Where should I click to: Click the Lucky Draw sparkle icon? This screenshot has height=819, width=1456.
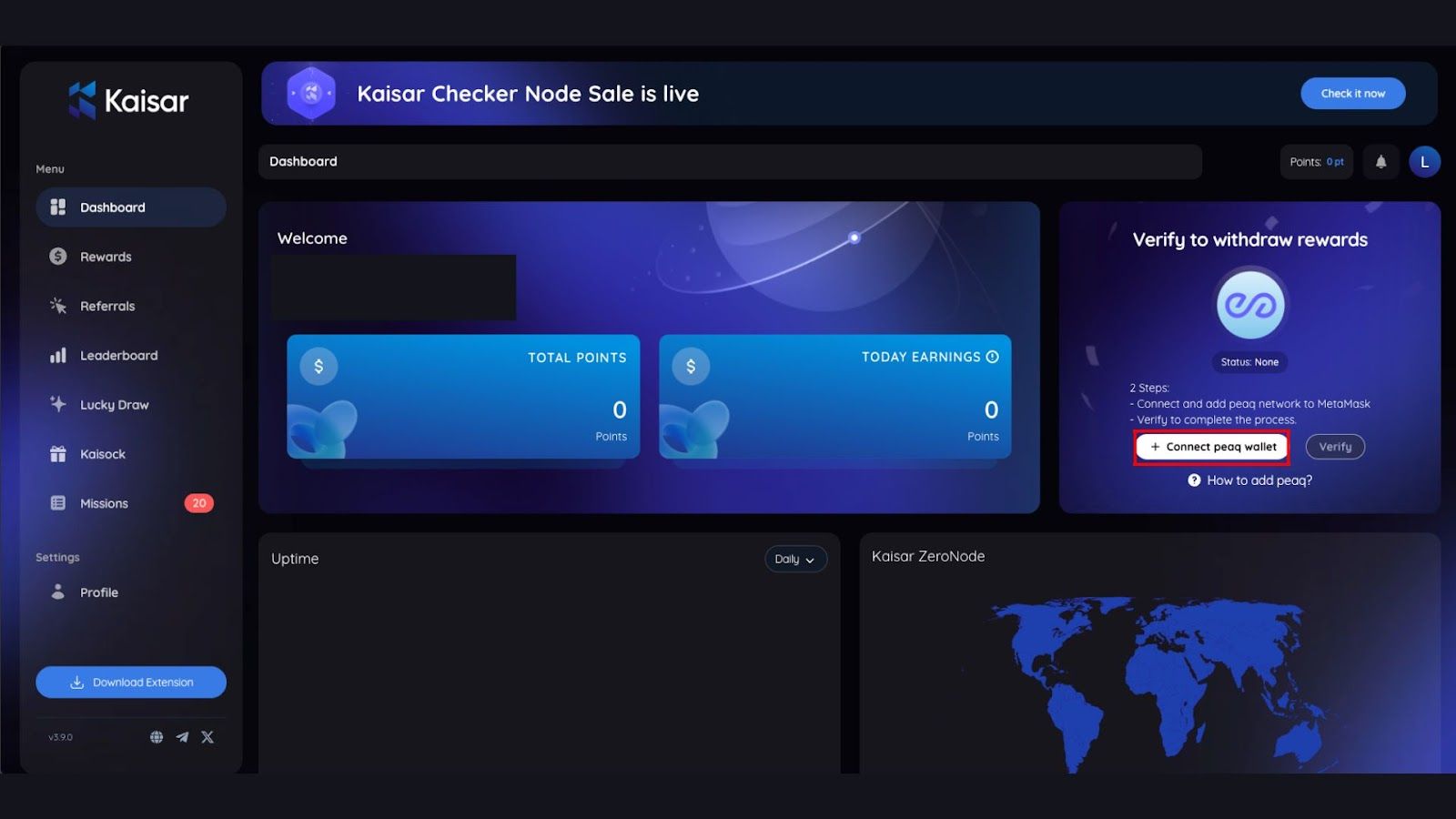[x=58, y=404]
